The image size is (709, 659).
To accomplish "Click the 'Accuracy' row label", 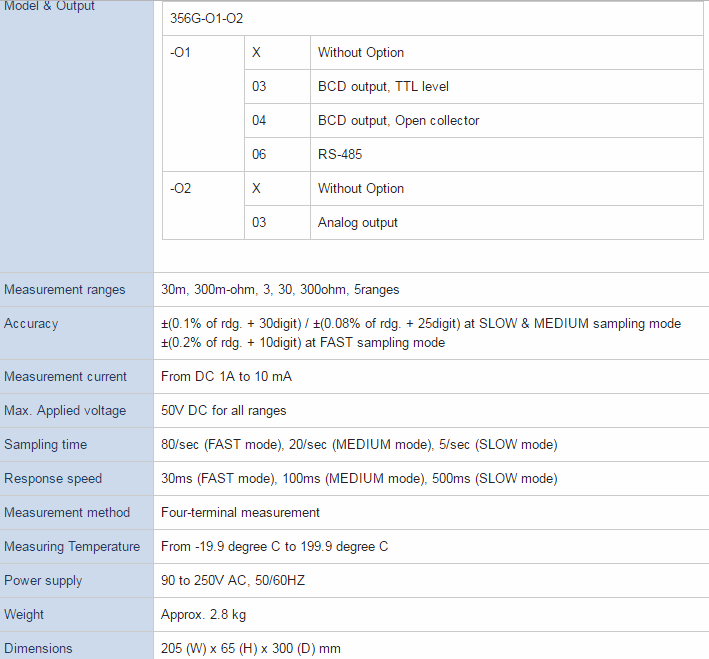I will coord(31,324).
